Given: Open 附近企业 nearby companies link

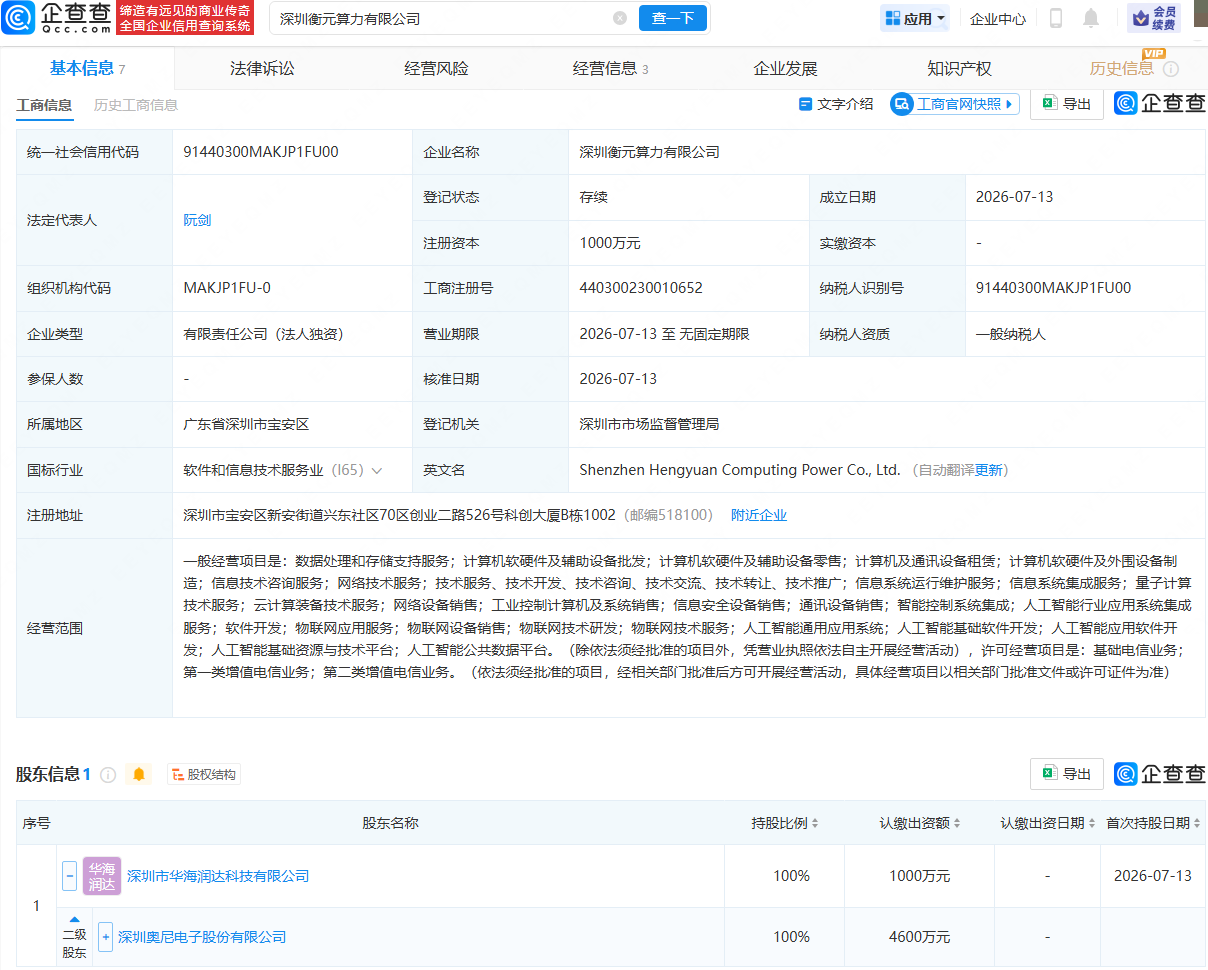Looking at the screenshot, I should [x=759, y=515].
